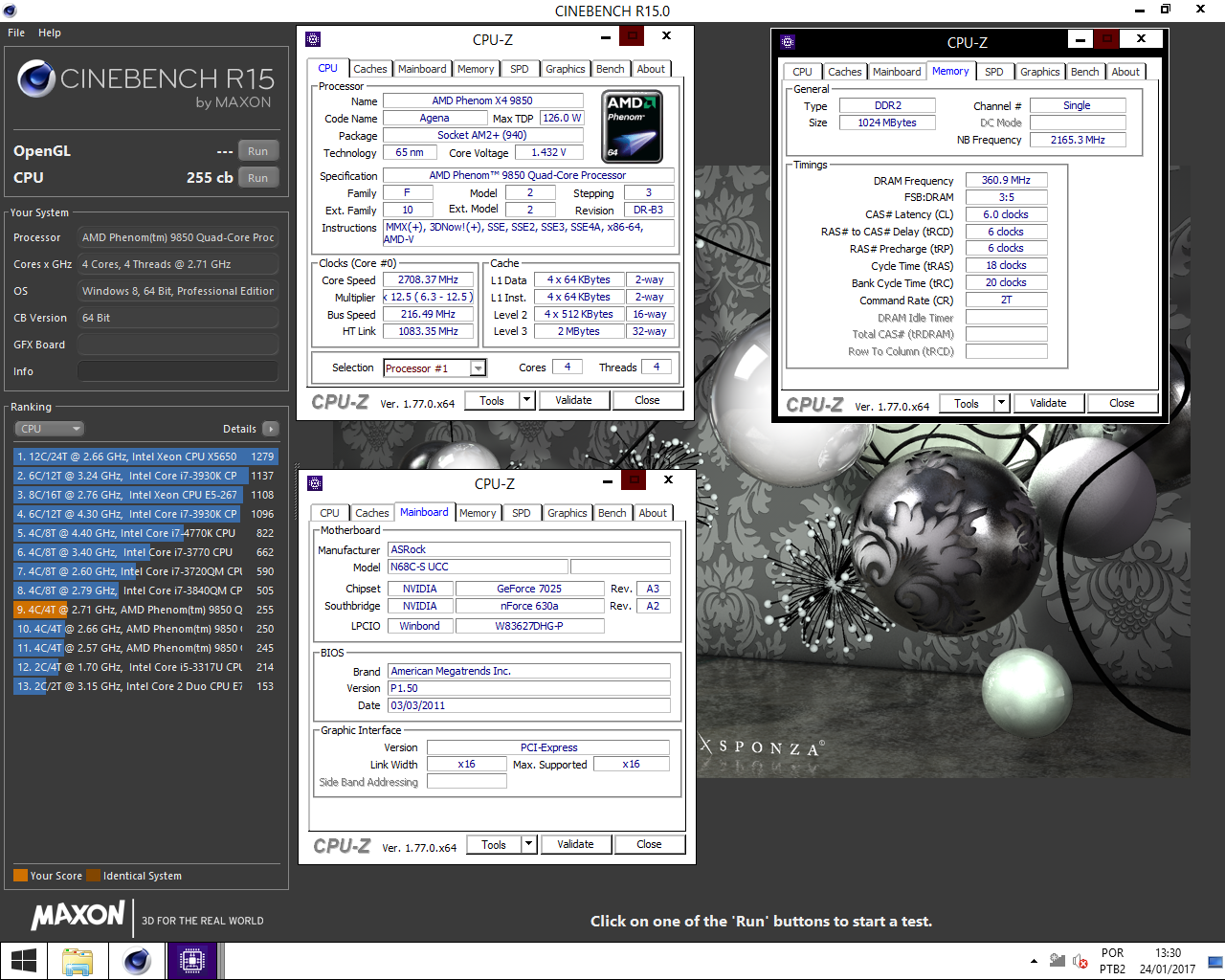
Task: Open the Help menu in Cinebench
Action: tap(50, 33)
